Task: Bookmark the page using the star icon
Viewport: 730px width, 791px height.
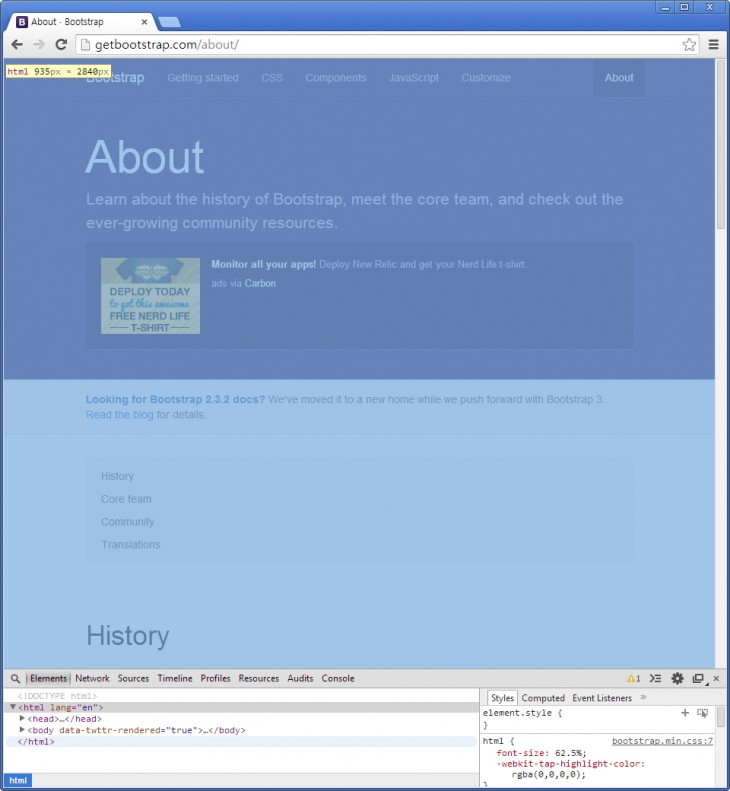Action: coord(689,44)
